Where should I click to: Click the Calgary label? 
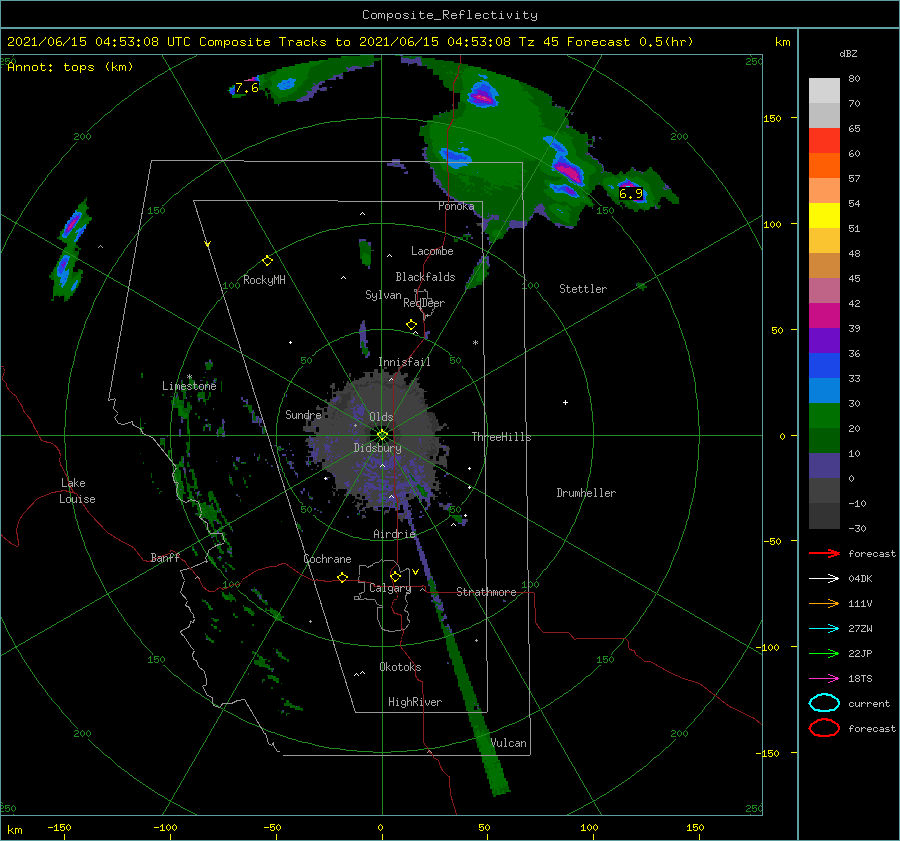coord(390,588)
